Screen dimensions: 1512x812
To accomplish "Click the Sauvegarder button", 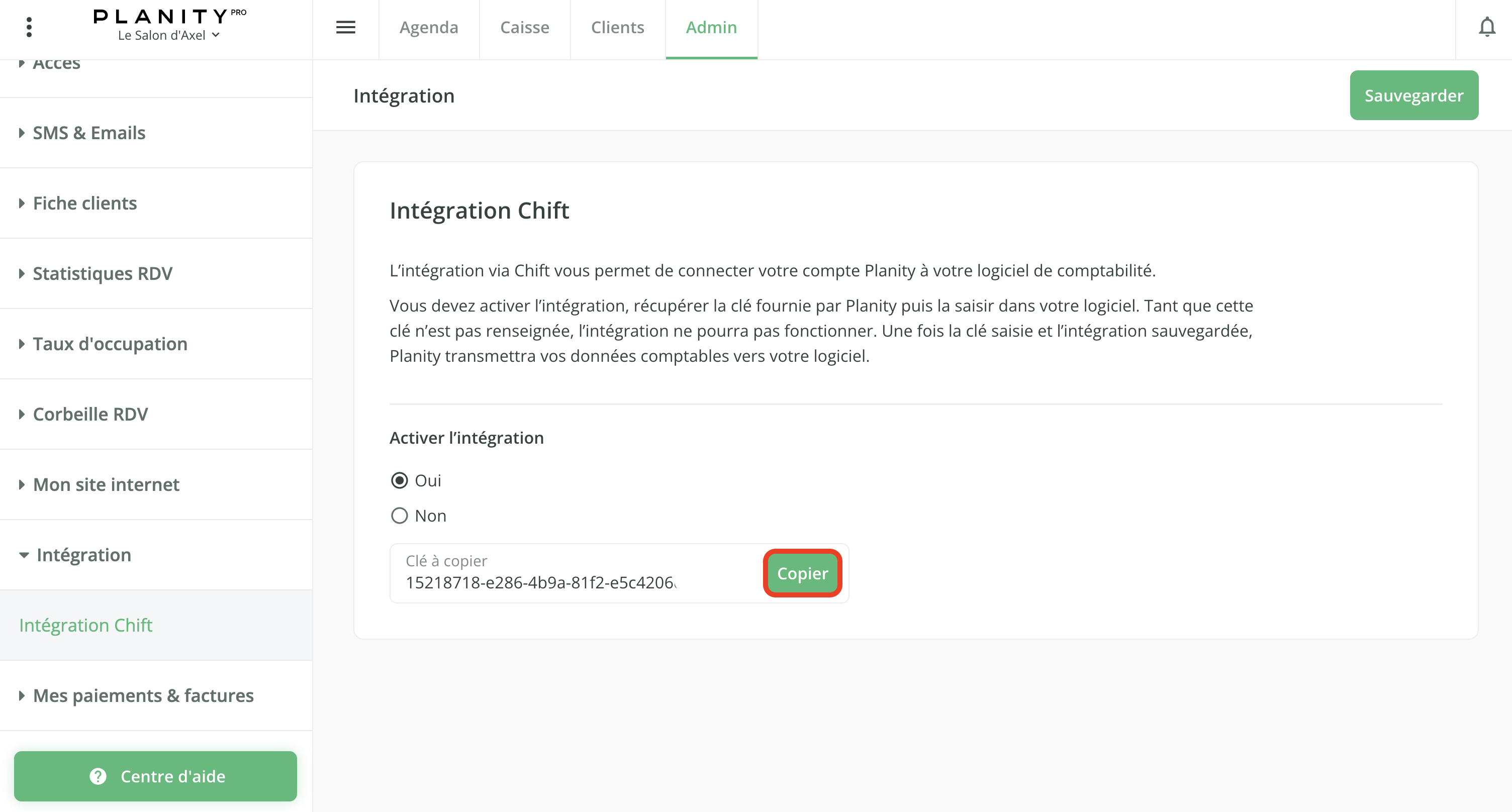I will coord(1413,95).
